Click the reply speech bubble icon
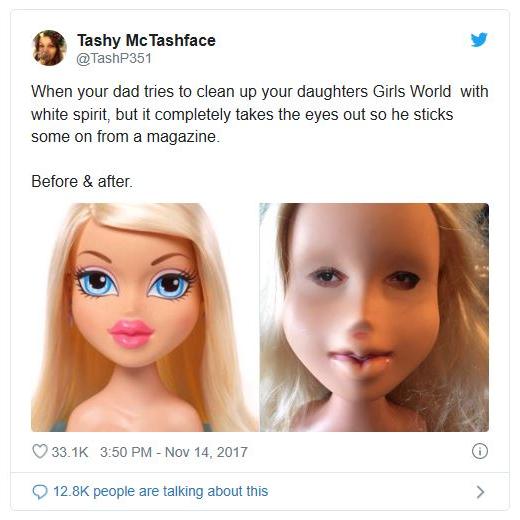 click(40, 492)
